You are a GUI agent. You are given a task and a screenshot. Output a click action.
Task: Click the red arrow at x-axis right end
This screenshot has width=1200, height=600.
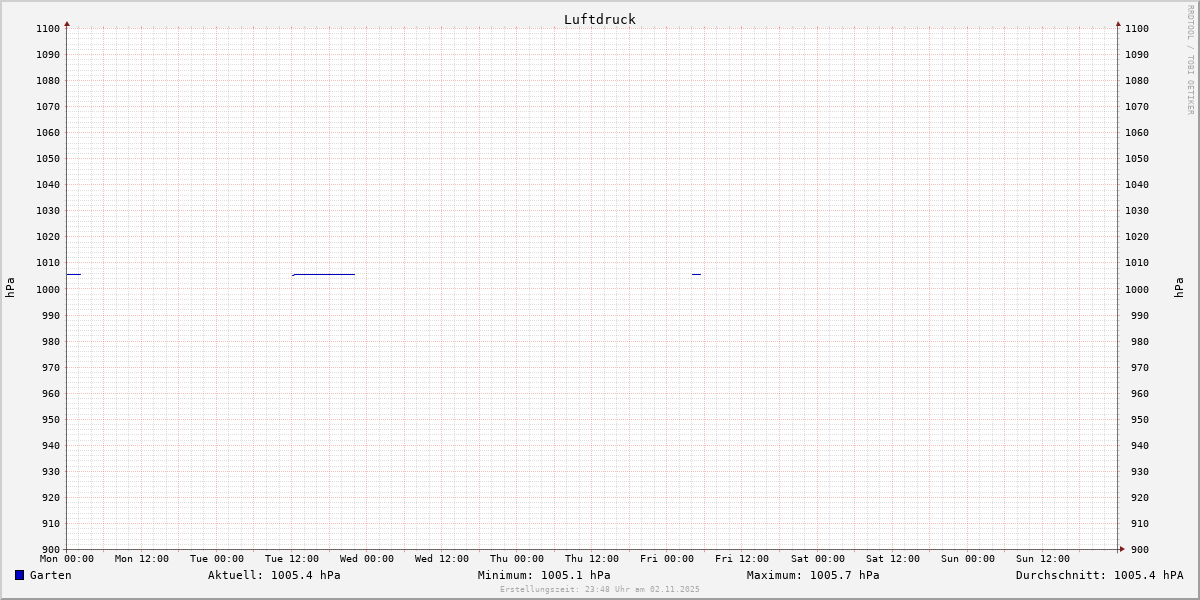point(1121,549)
